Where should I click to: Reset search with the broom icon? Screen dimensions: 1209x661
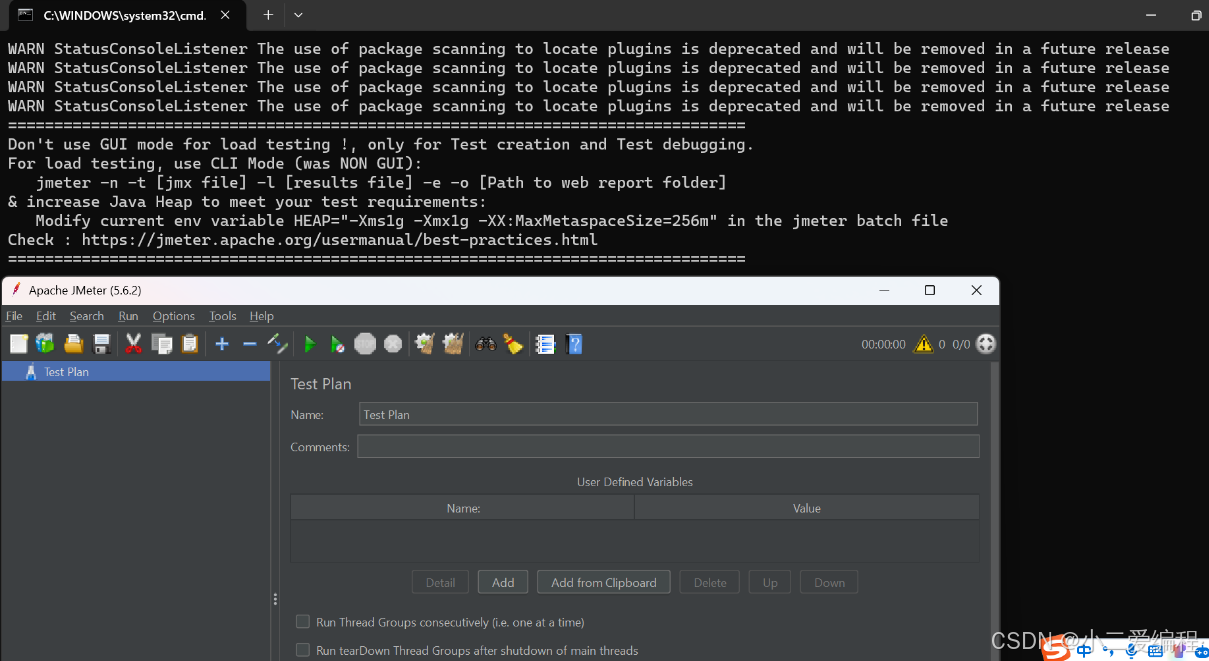point(513,344)
